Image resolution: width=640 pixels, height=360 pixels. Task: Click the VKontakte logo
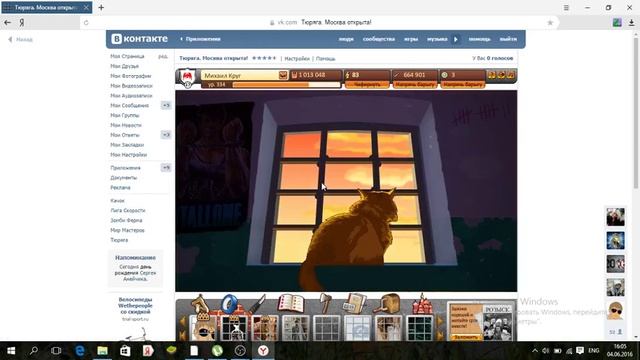140,39
